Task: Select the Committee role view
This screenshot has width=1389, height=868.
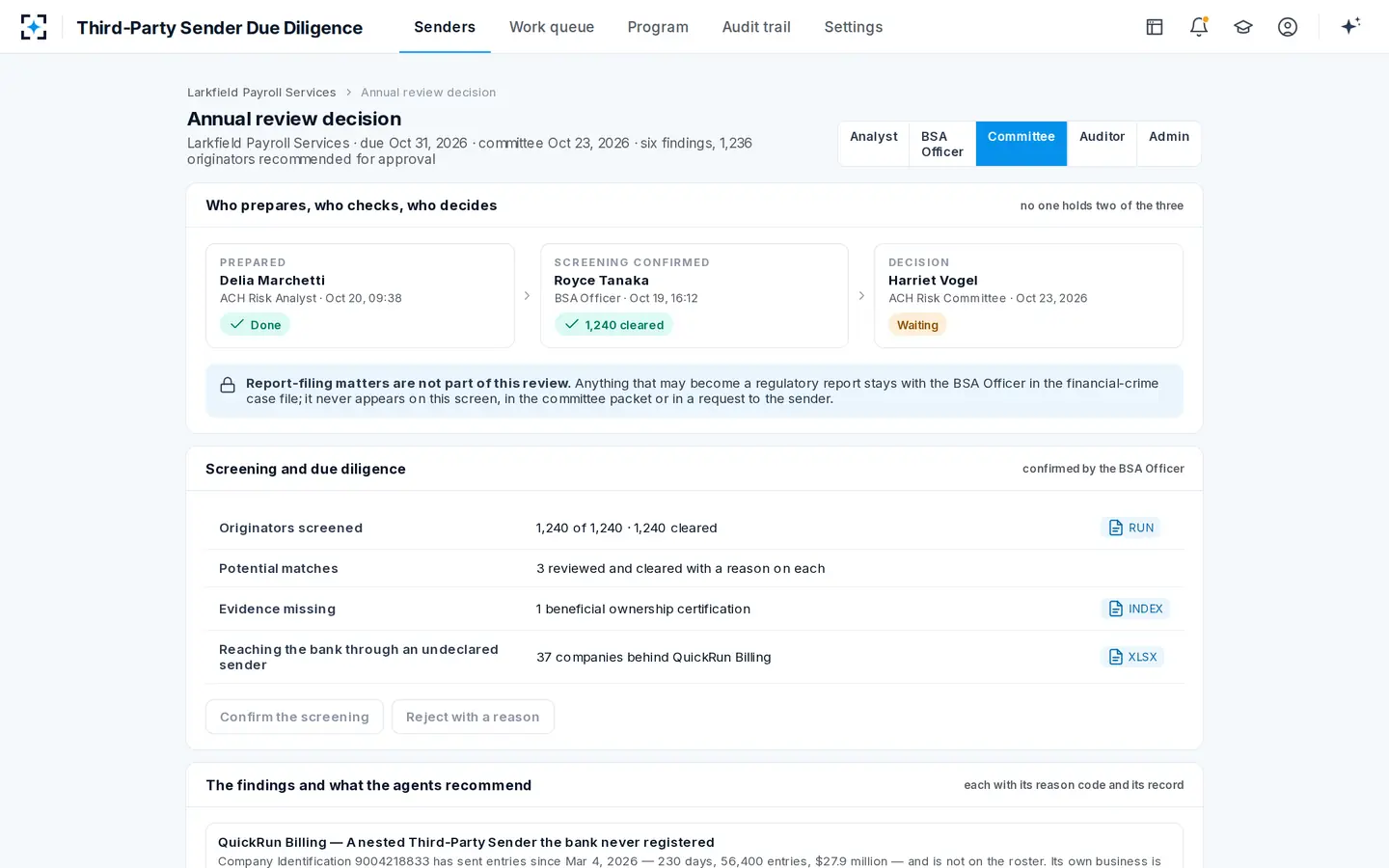Action: [x=1021, y=144]
